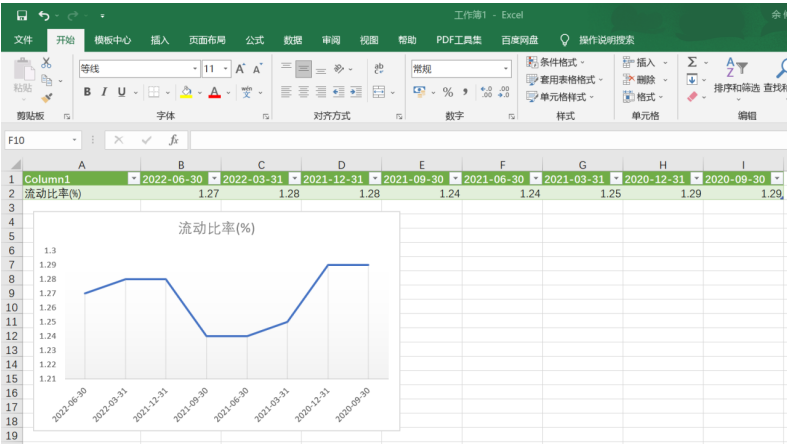Click the Undo arrow icon
787x444 pixels.
click(44, 16)
